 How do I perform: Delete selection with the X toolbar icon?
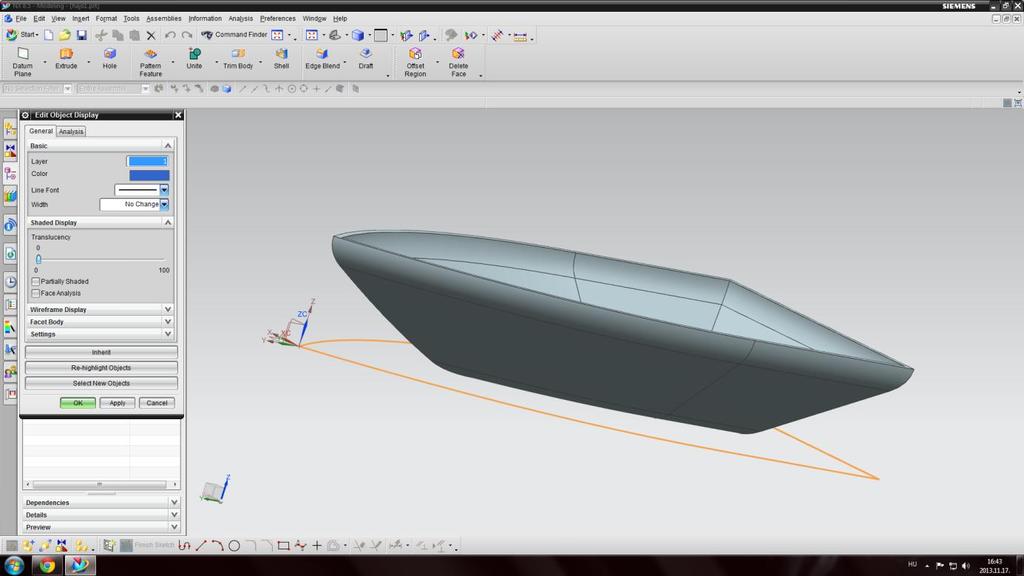[x=151, y=35]
